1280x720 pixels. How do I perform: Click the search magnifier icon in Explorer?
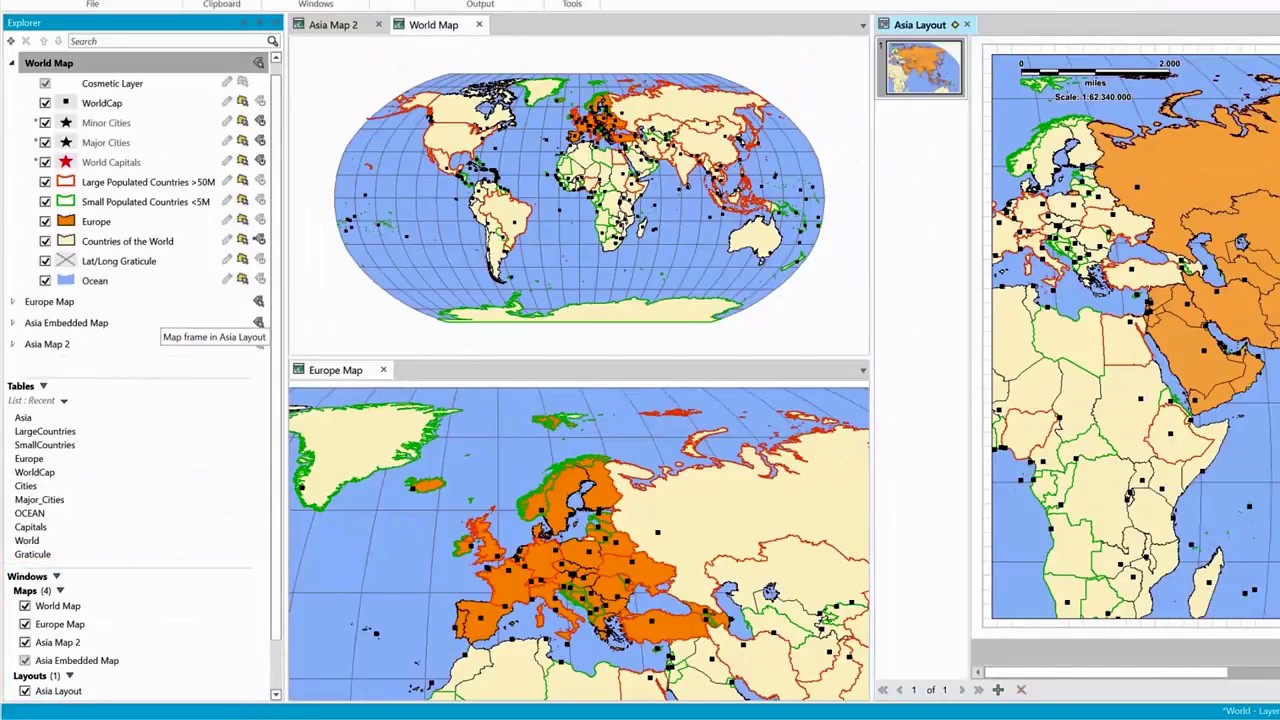click(x=272, y=41)
